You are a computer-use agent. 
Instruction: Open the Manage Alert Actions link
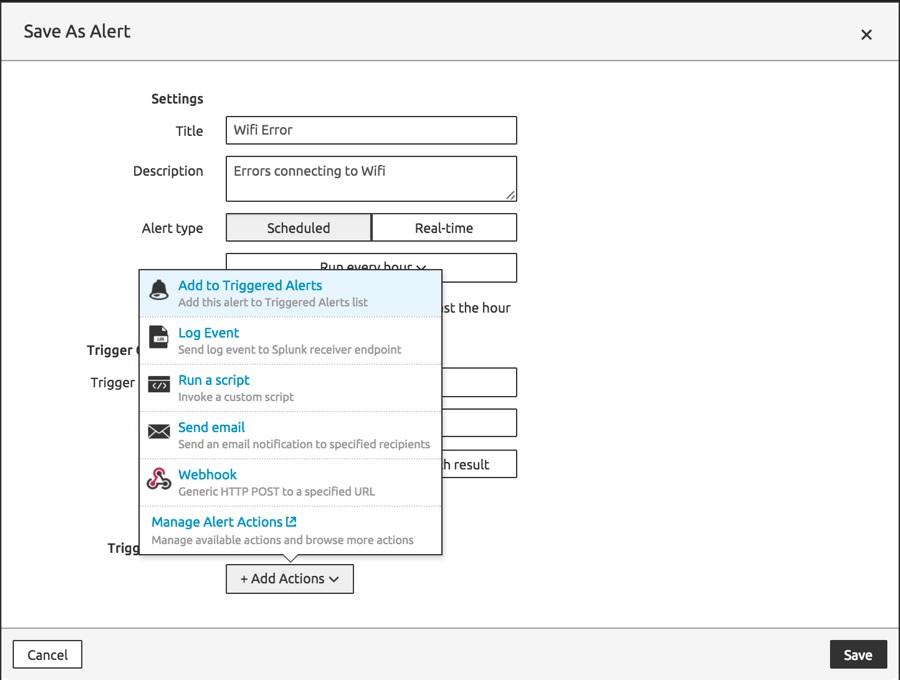(217, 521)
